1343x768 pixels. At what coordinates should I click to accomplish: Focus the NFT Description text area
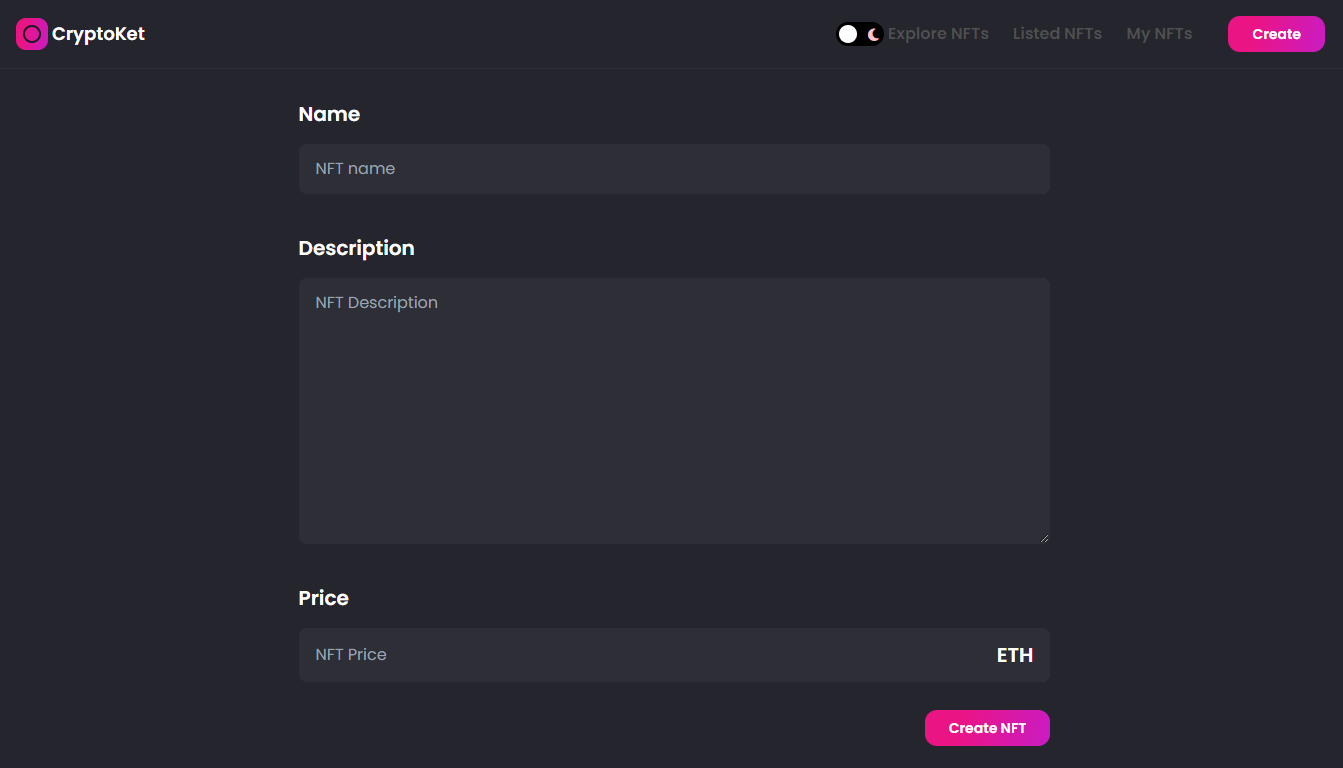(x=673, y=410)
